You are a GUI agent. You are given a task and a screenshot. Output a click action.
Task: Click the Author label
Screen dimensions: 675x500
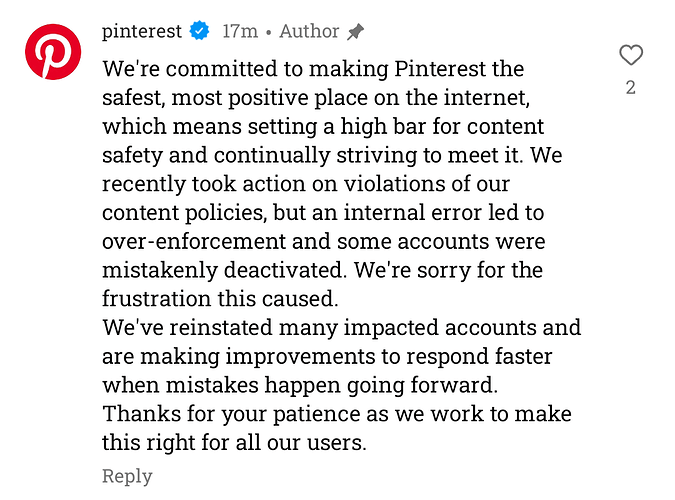309,31
